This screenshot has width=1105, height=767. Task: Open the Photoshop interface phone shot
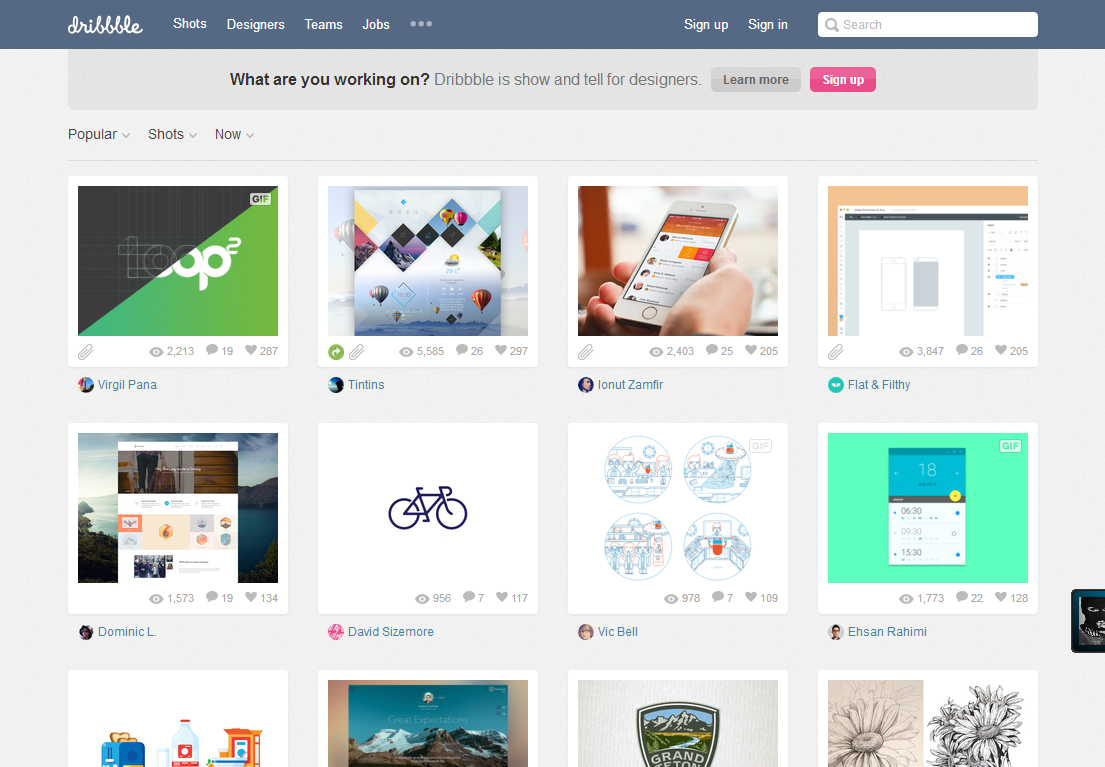[927, 261]
